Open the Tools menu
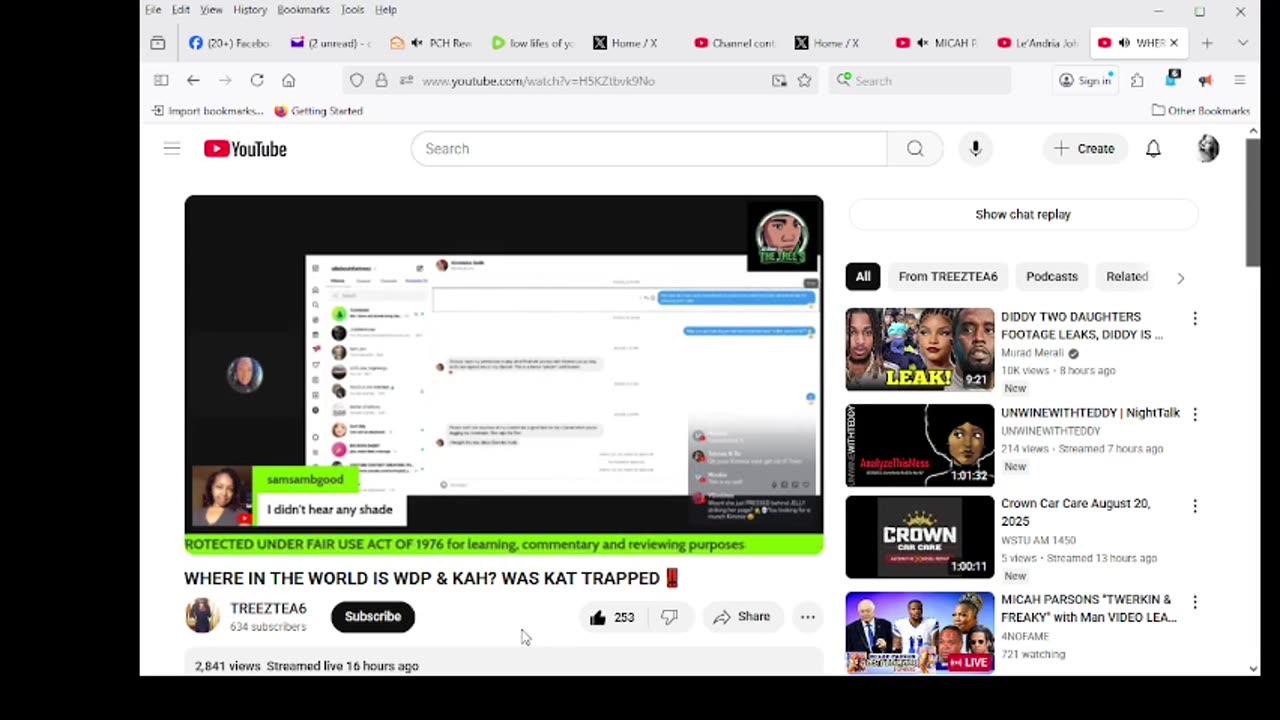Viewport: 1280px width, 720px height. 352,10
